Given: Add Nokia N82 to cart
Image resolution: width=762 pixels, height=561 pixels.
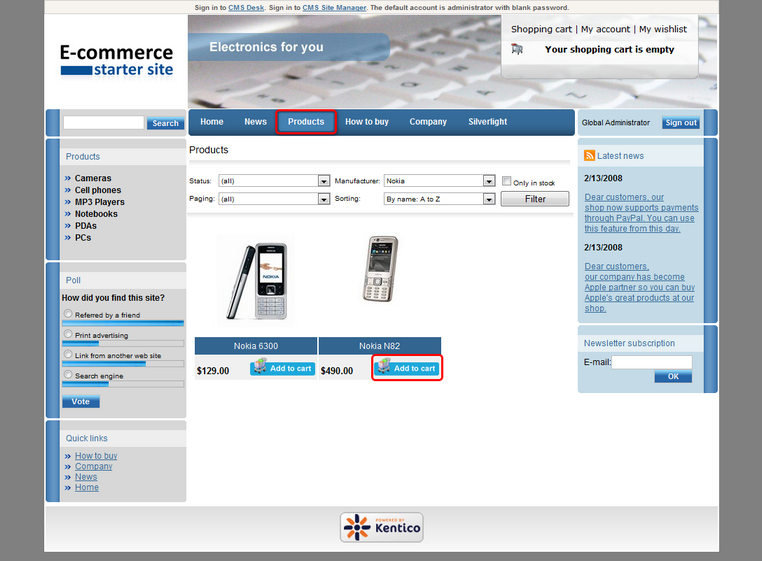Looking at the screenshot, I should coord(407,368).
